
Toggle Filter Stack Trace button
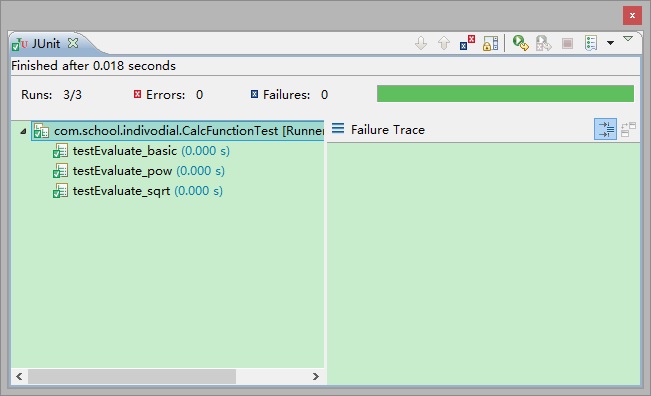pos(605,129)
